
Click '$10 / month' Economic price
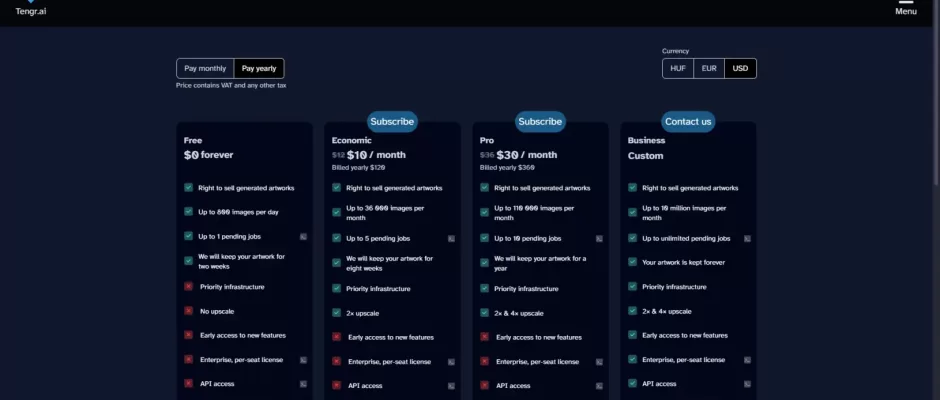pos(376,155)
